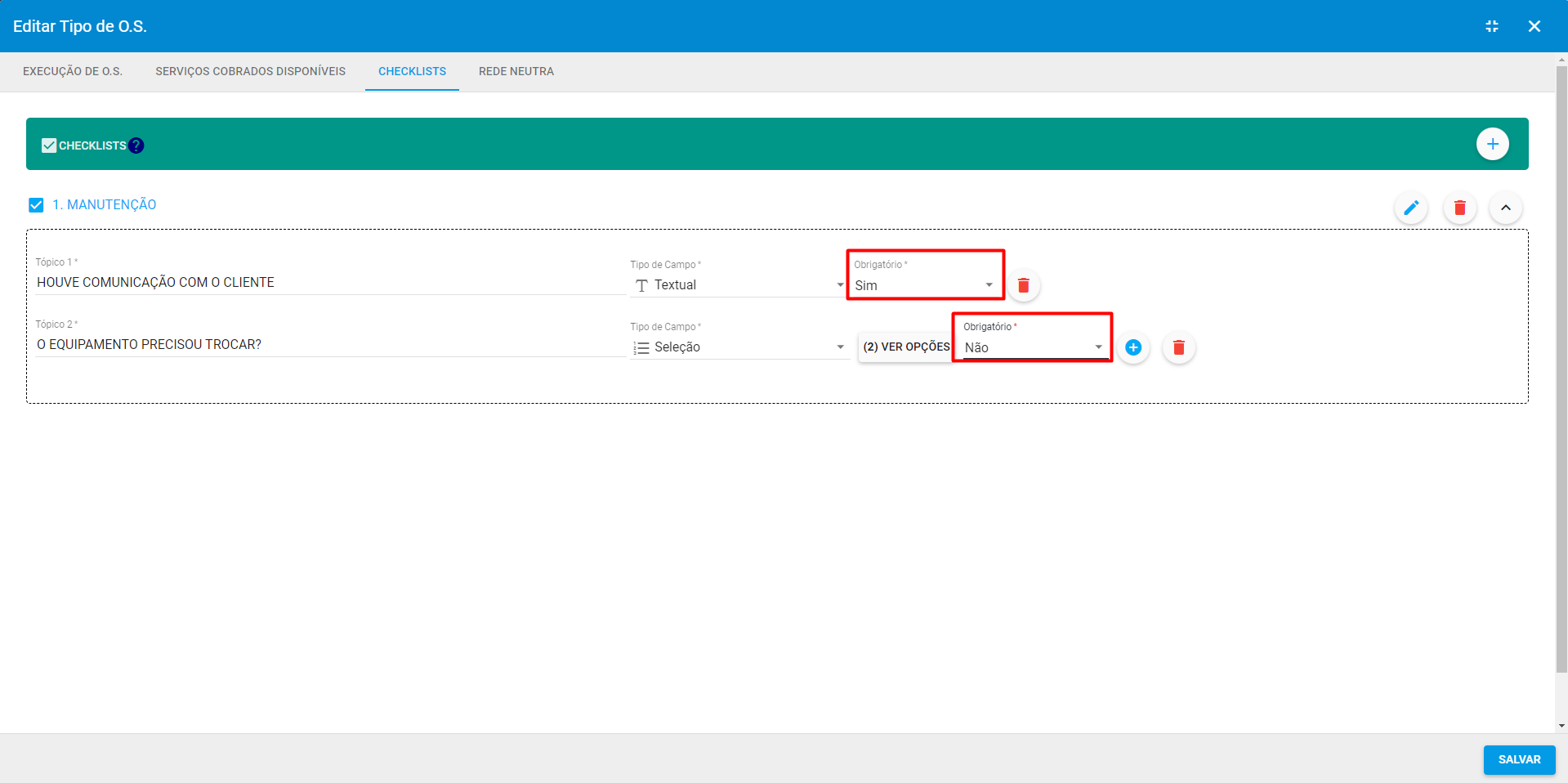Delete Tópico 2 with trash icon
1568x783 pixels.
tap(1178, 347)
